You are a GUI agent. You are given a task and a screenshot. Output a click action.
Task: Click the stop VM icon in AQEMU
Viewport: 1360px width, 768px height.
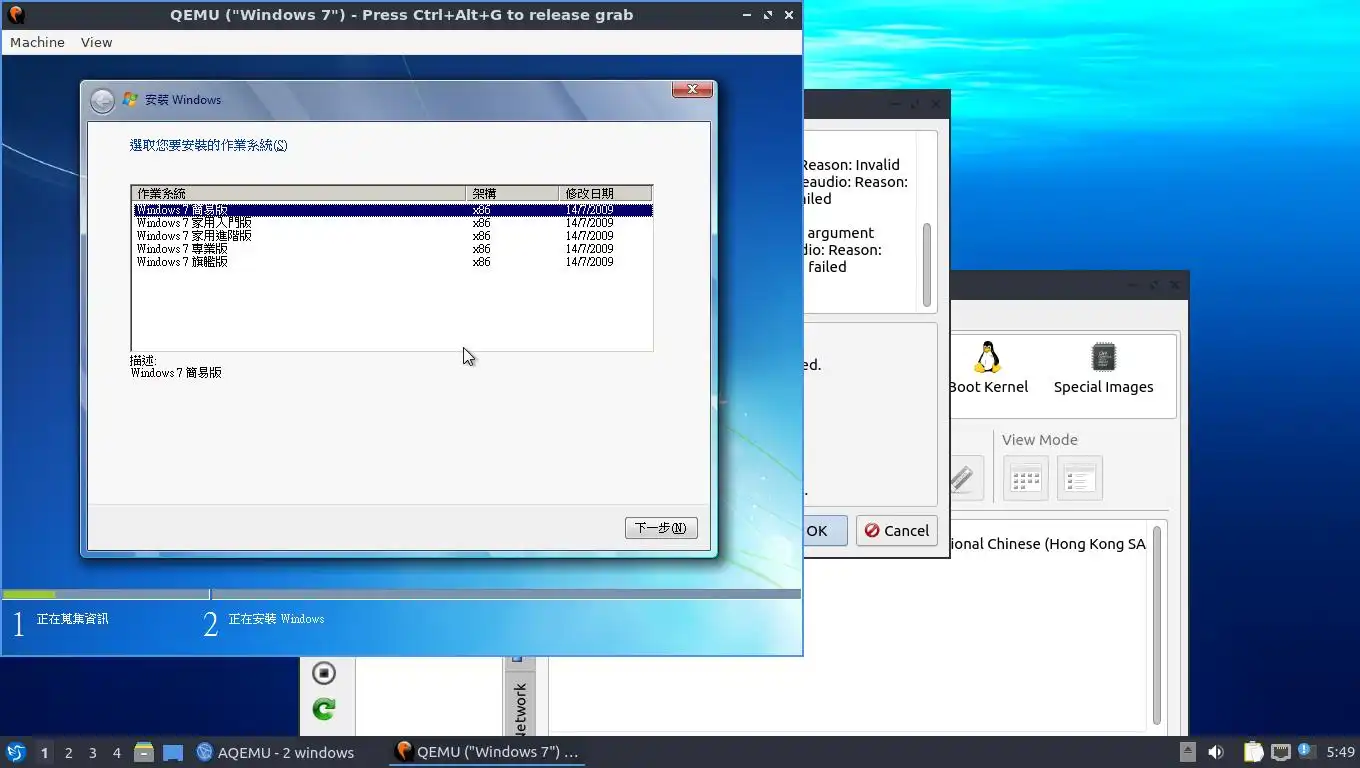[323, 673]
